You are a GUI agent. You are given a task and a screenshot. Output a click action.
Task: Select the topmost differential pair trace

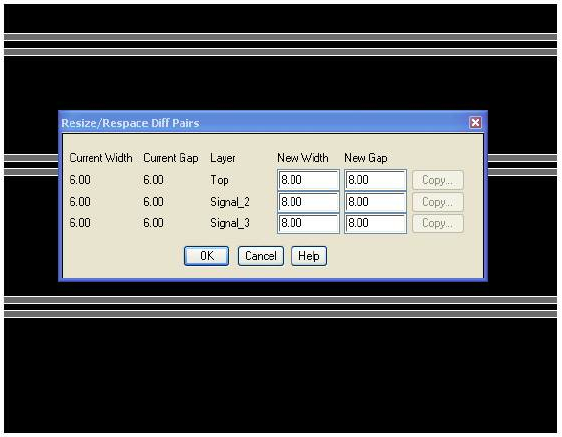click(x=281, y=37)
